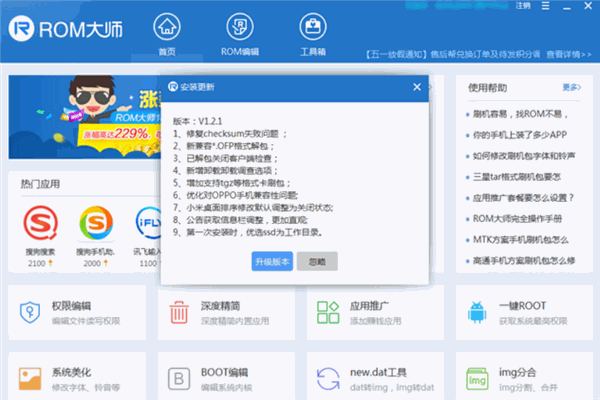Click the 使用帮助 panel heading
This screenshot has height=400, width=600.
tap(488, 88)
